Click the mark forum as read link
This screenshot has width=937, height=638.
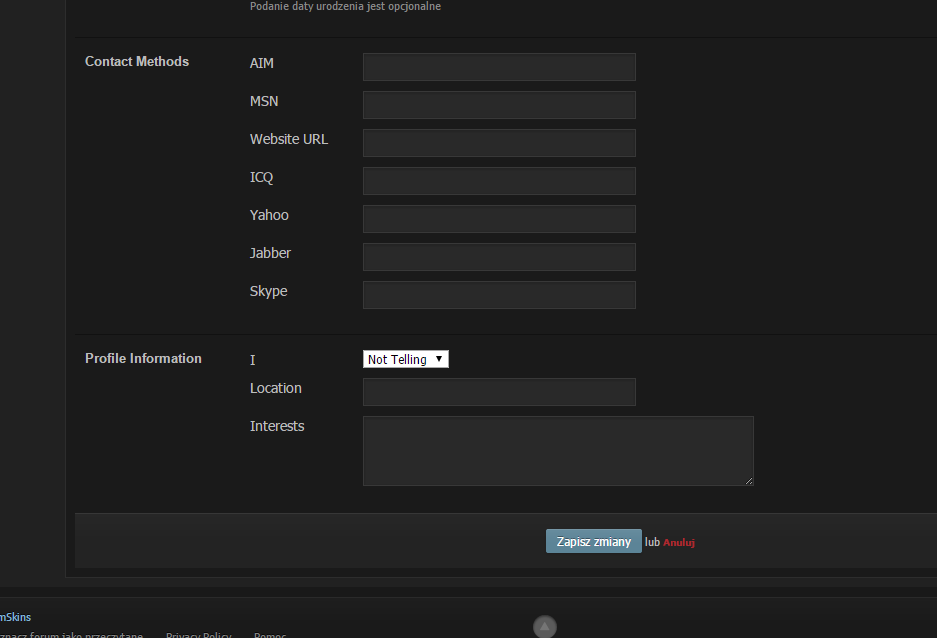click(70, 634)
